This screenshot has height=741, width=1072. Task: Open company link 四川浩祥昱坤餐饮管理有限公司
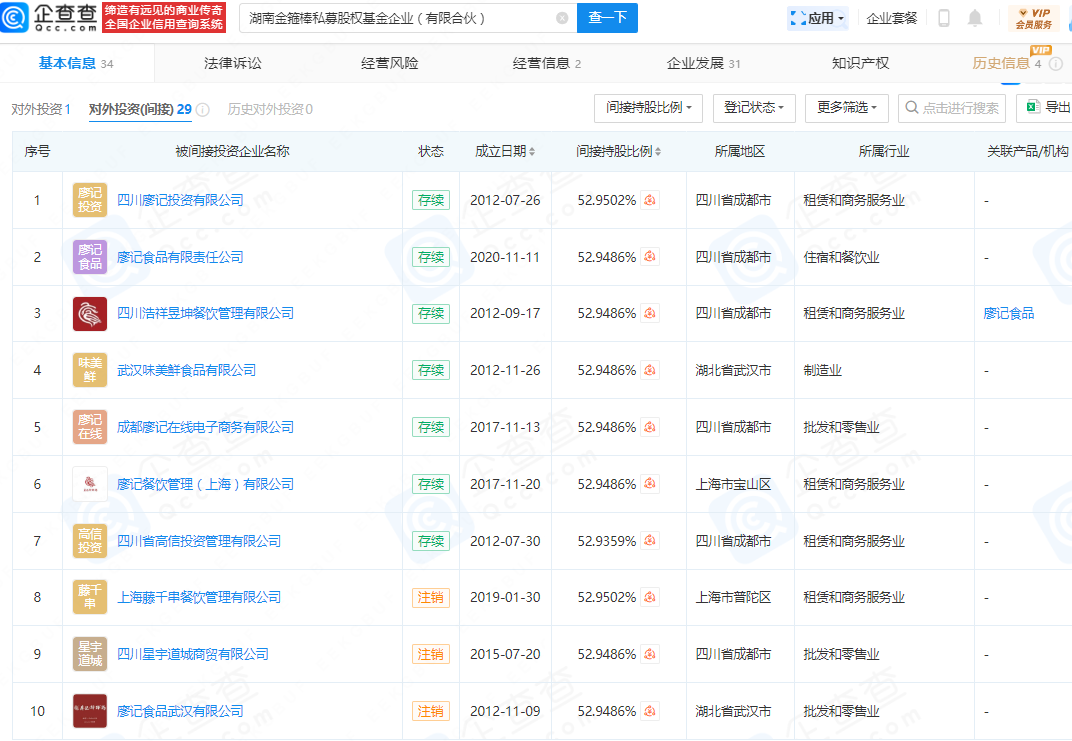click(205, 313)
